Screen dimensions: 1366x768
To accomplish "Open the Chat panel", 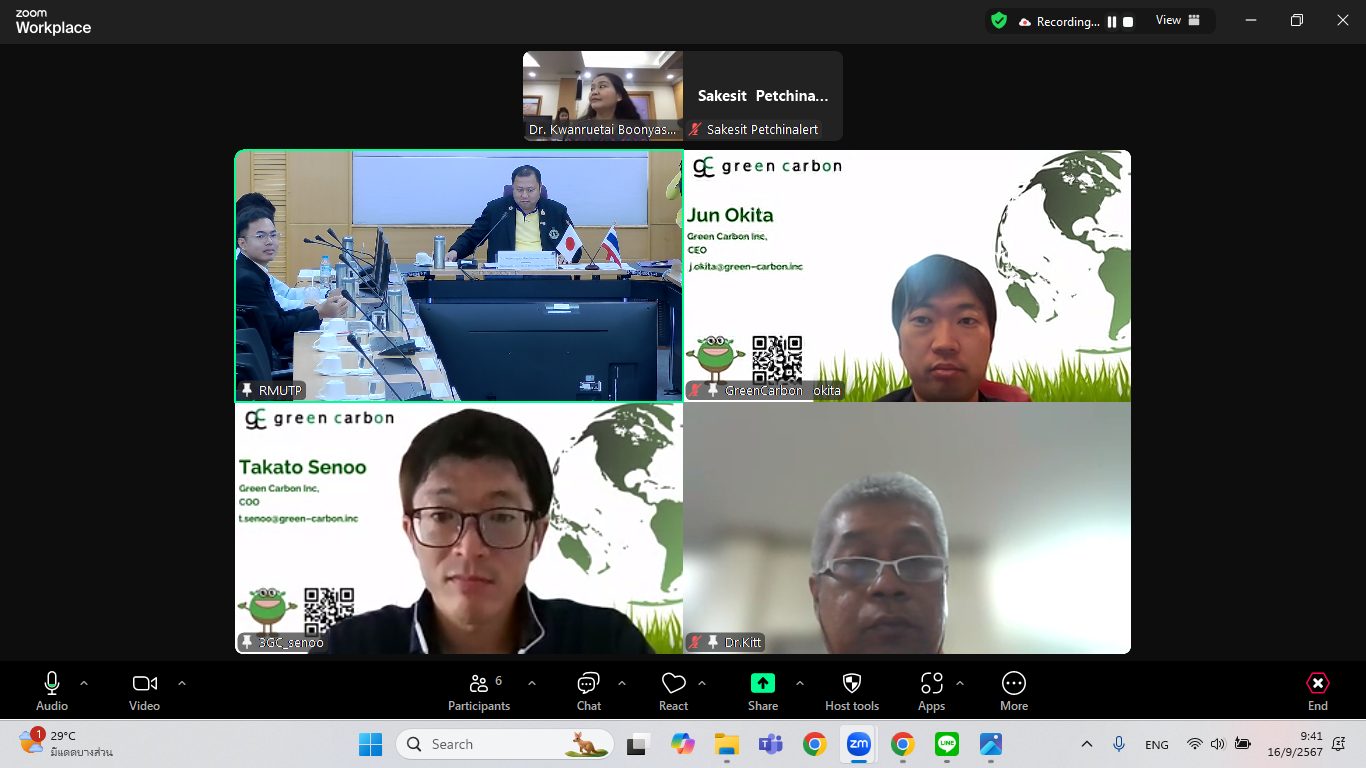I will pyautogui.click(x=588, y=690).
